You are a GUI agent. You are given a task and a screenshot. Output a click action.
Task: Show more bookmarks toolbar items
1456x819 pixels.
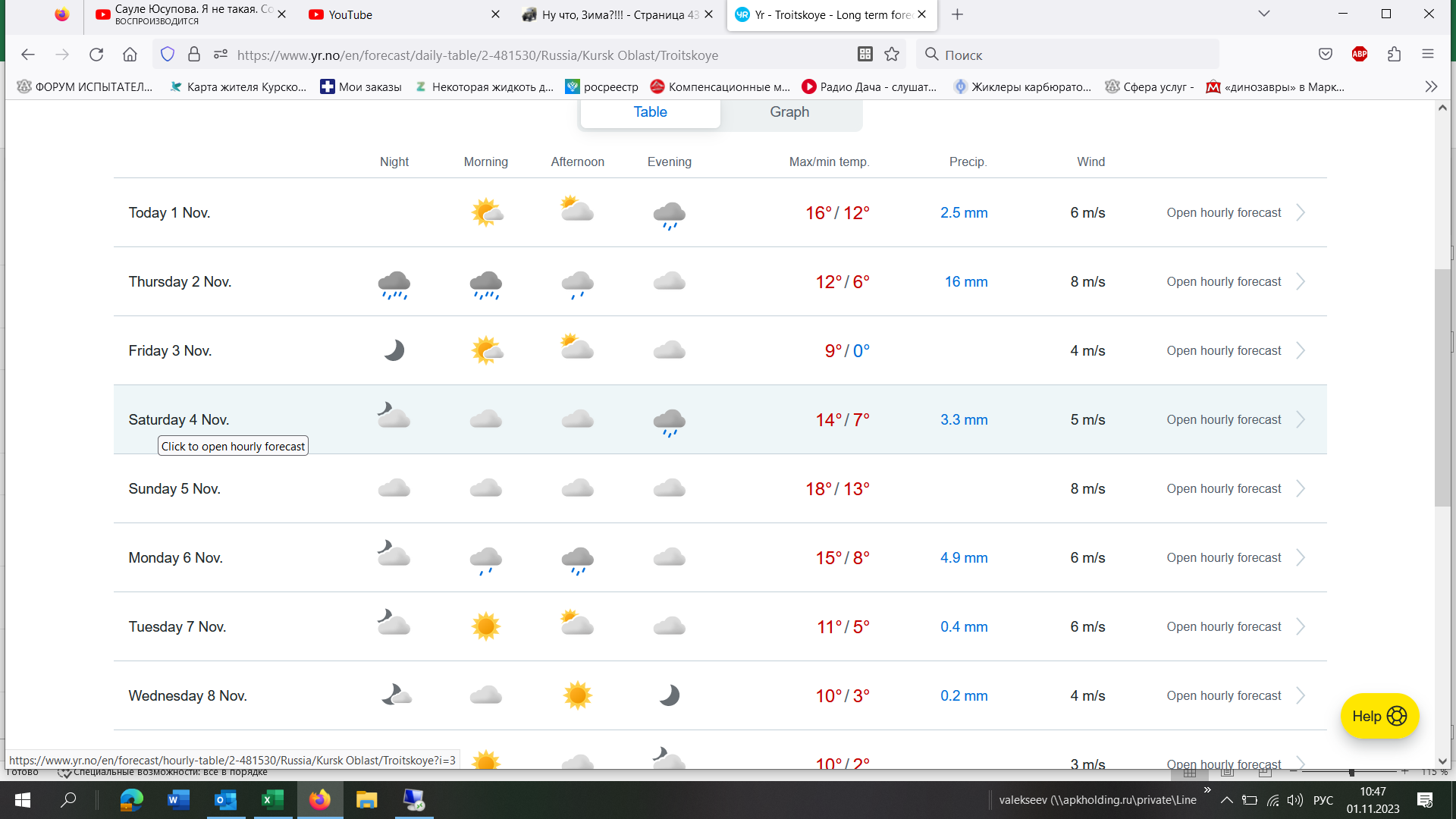pos(1431,86)
